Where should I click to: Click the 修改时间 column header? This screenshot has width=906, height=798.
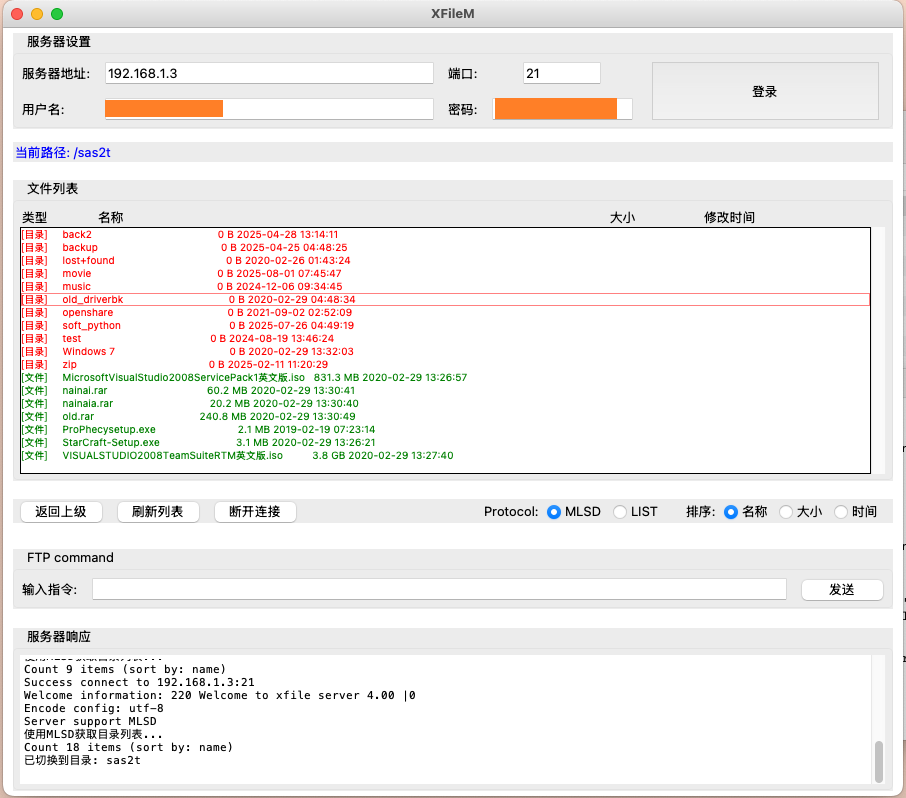pos(729,217)
